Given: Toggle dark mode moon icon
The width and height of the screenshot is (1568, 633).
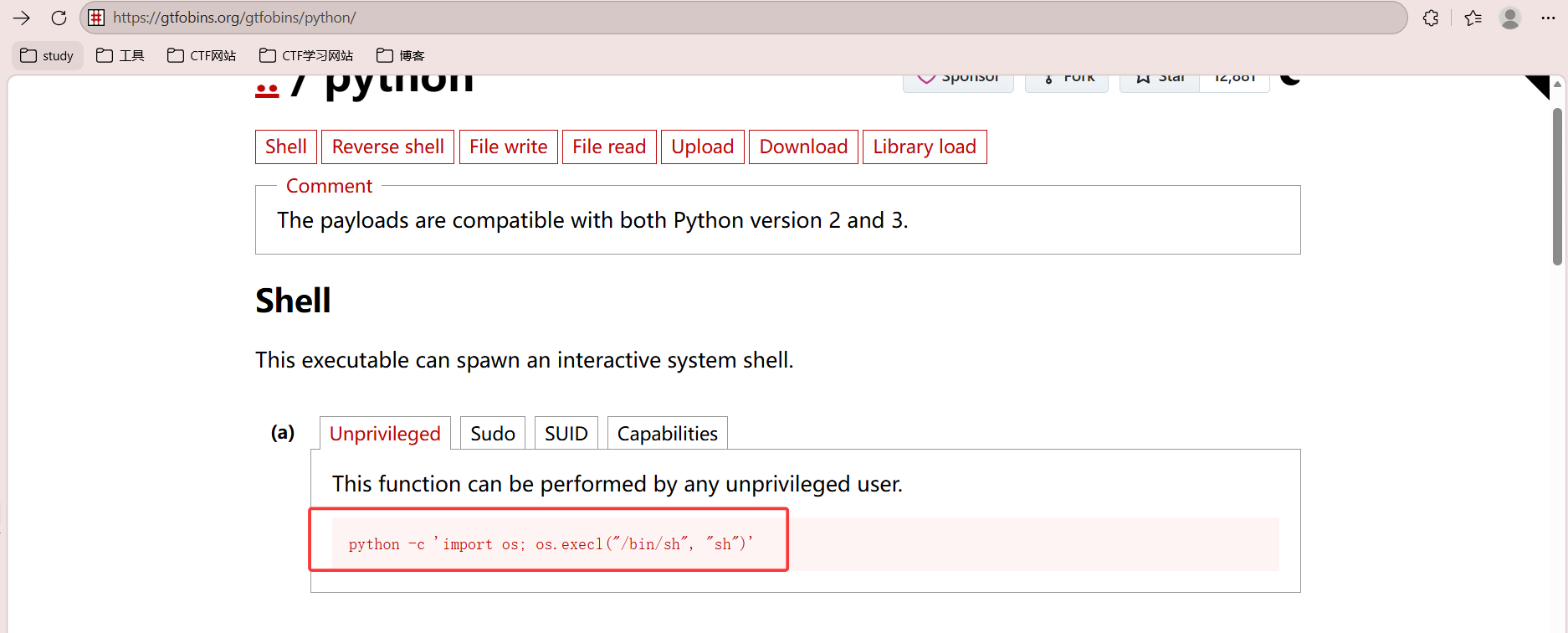Looking at the screenshot, I should pos(1290,78).
